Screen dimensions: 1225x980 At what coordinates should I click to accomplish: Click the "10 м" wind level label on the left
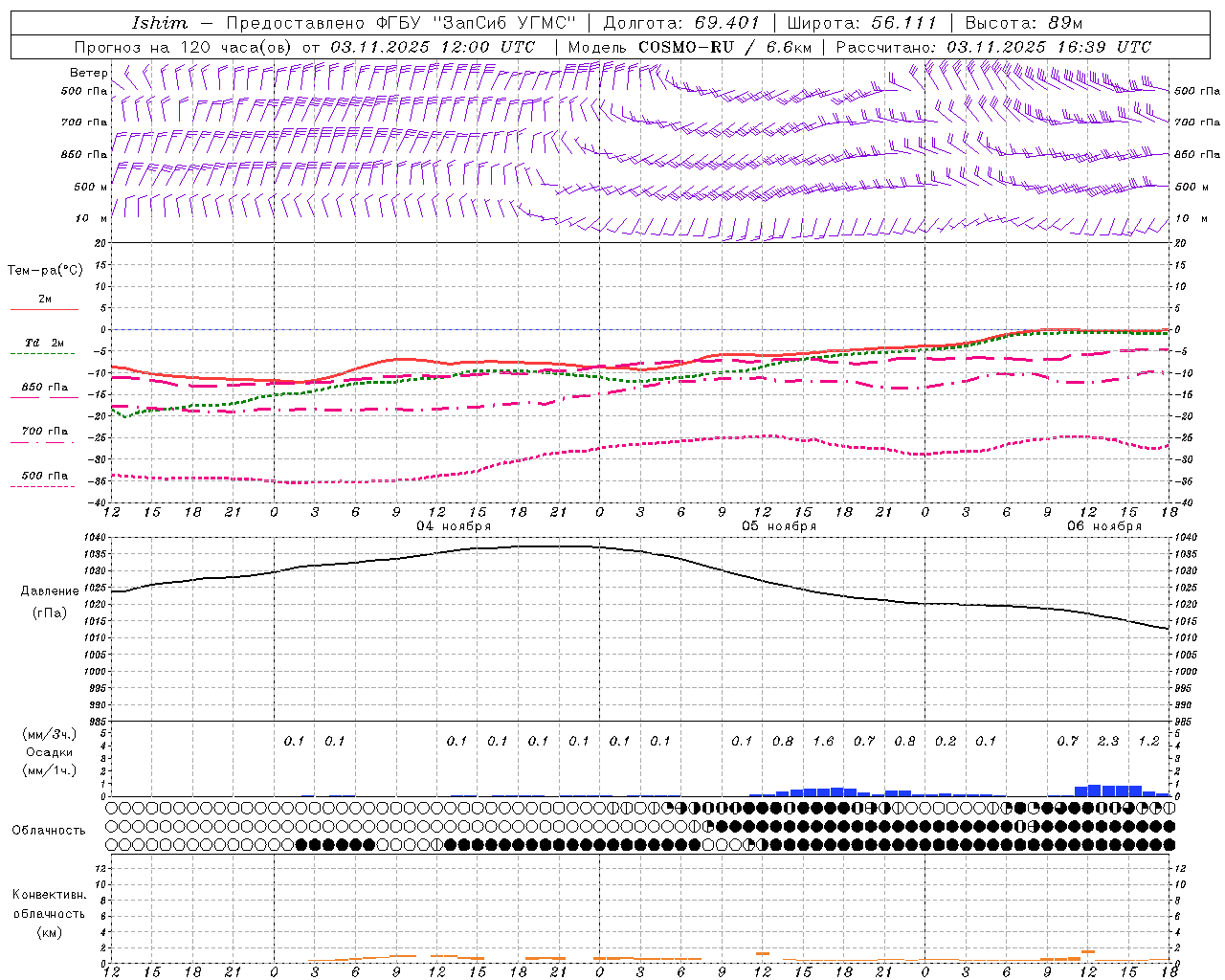click(91, 219)
